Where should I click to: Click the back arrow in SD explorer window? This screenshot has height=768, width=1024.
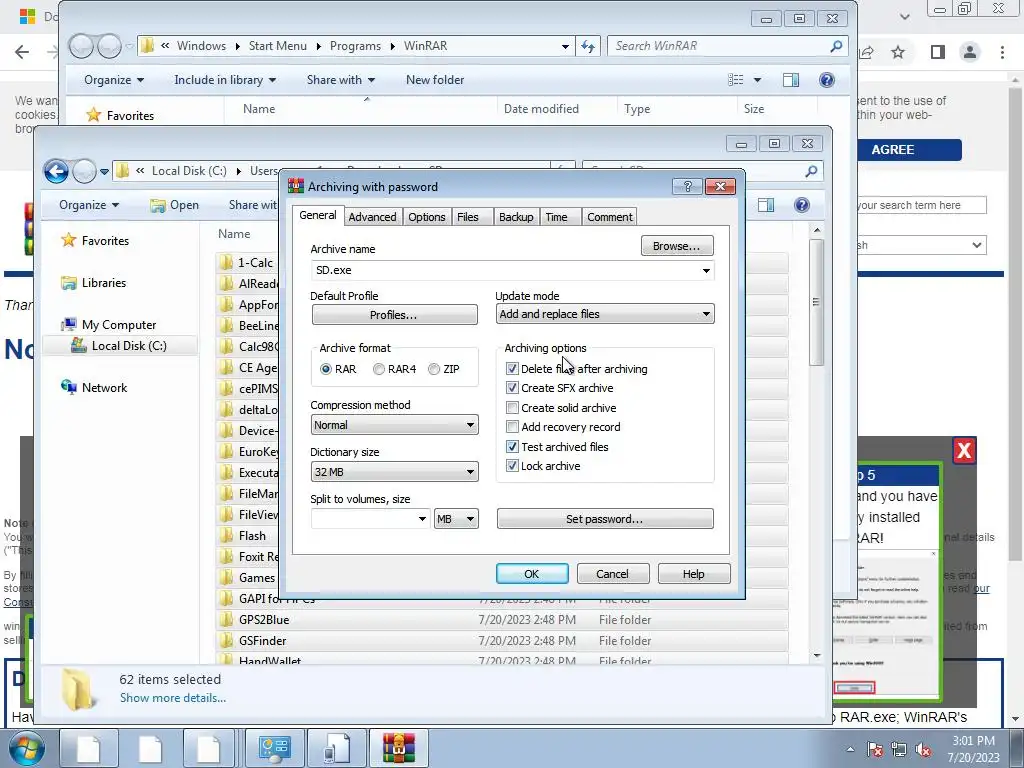[x=56, y=172]
